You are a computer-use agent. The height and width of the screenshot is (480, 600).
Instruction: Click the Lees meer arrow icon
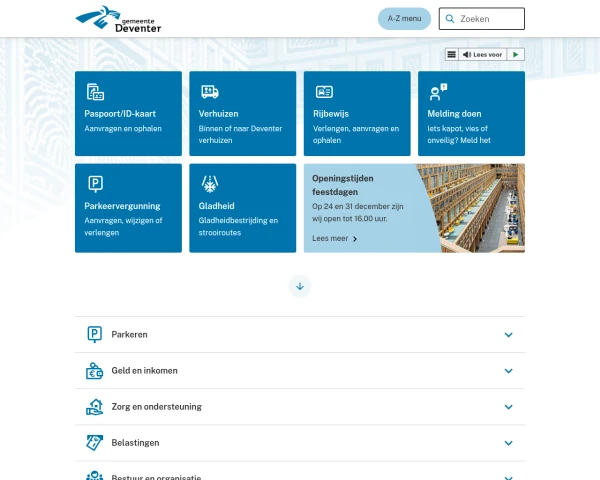pos(355,239)
